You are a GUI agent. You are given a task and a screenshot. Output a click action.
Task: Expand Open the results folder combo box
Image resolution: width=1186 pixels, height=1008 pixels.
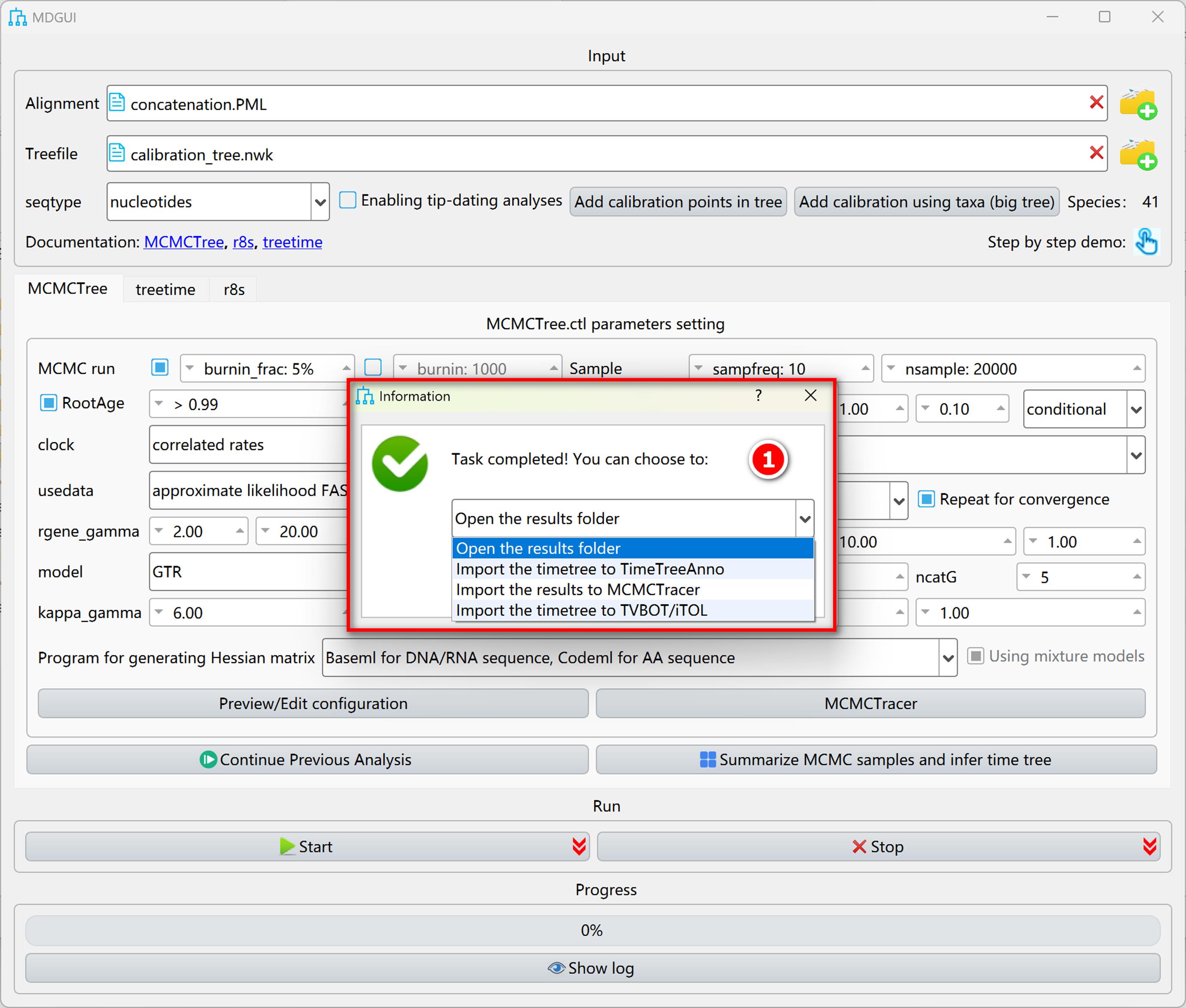pyautogui.click(x=805, y=519)
